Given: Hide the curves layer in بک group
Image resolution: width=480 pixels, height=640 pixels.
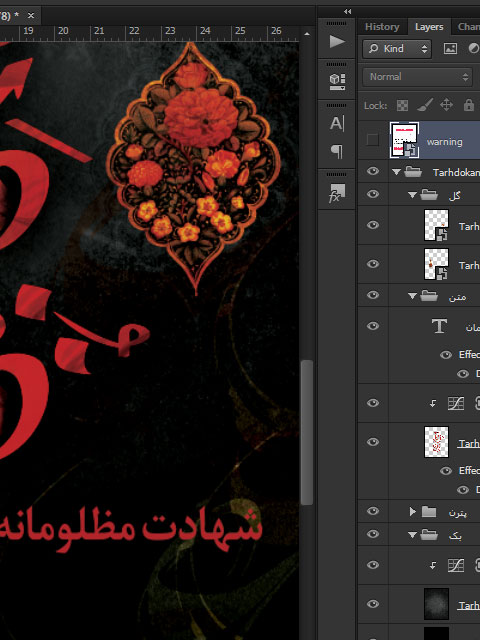Looking at the screenshot, I should coord(373,564).
